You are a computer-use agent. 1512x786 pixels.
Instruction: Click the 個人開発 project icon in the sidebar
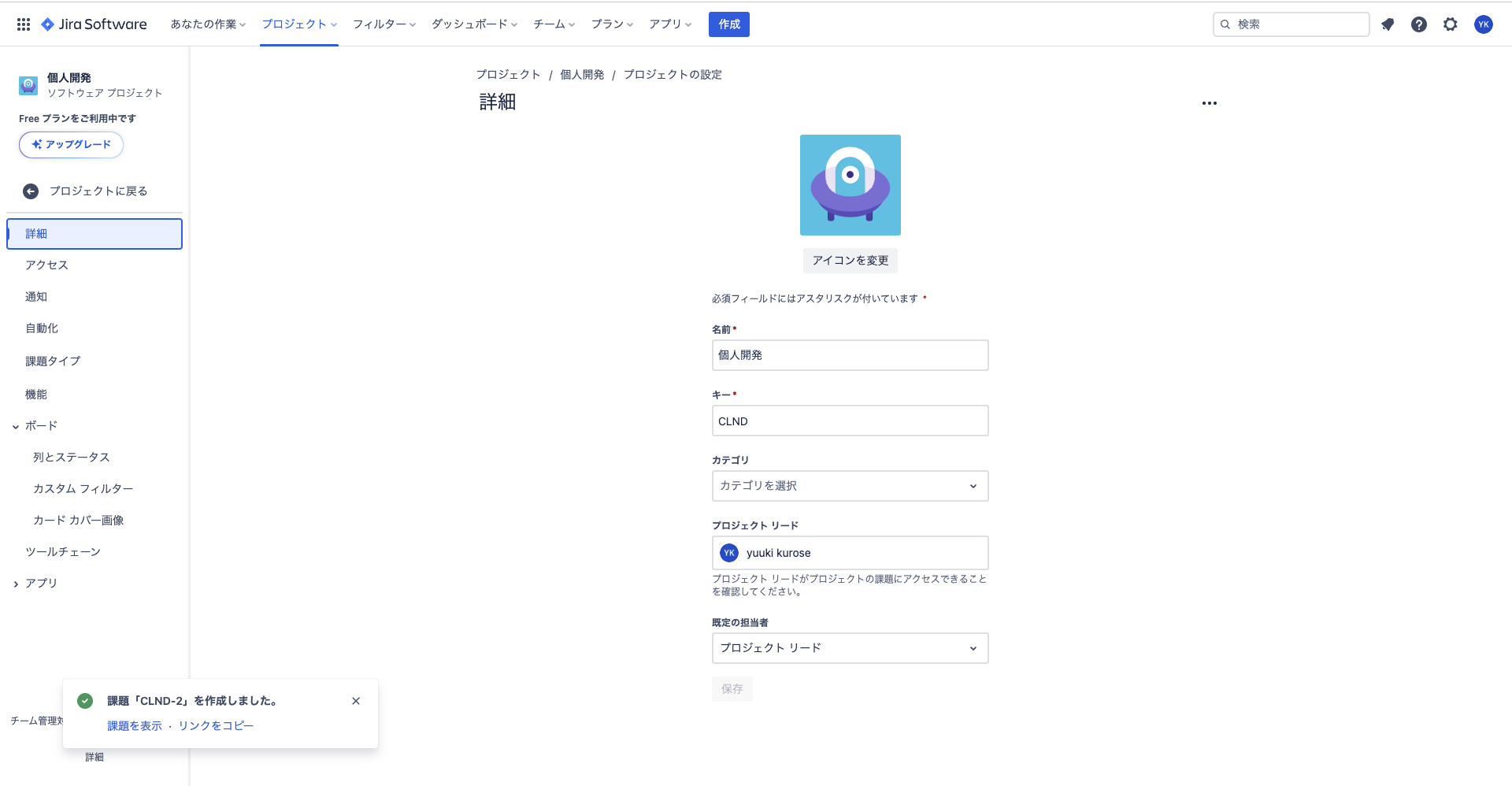28,85
